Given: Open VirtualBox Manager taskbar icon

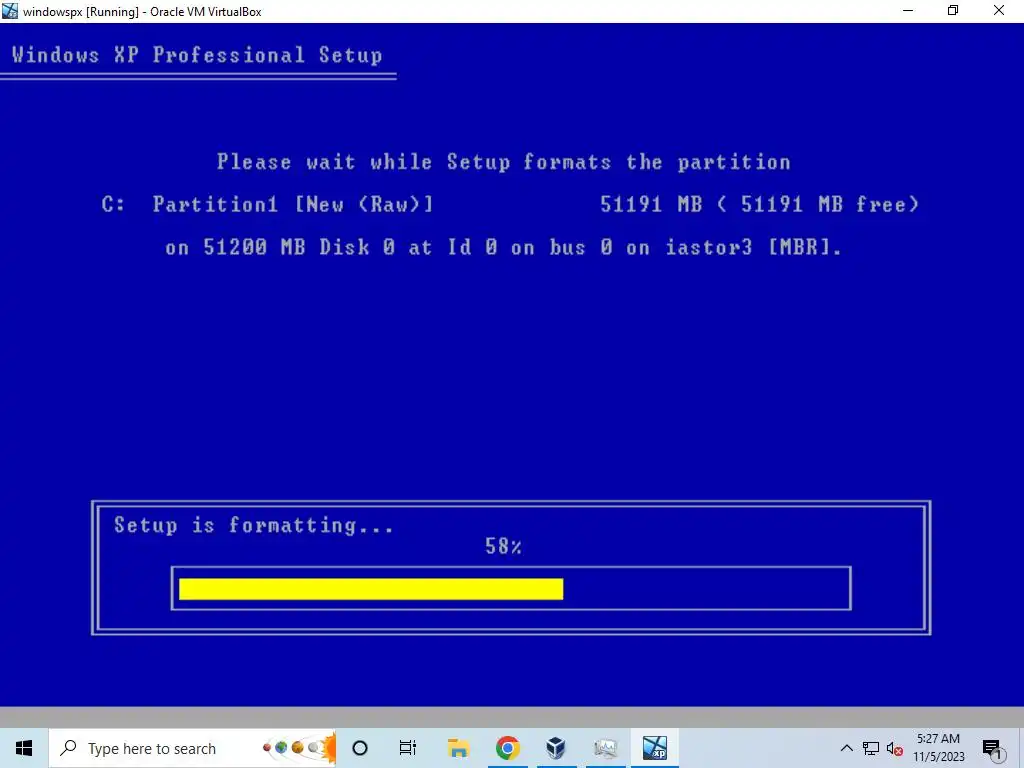Looking at the screenshot, I should pyautogui.click(x=556, y=748).
